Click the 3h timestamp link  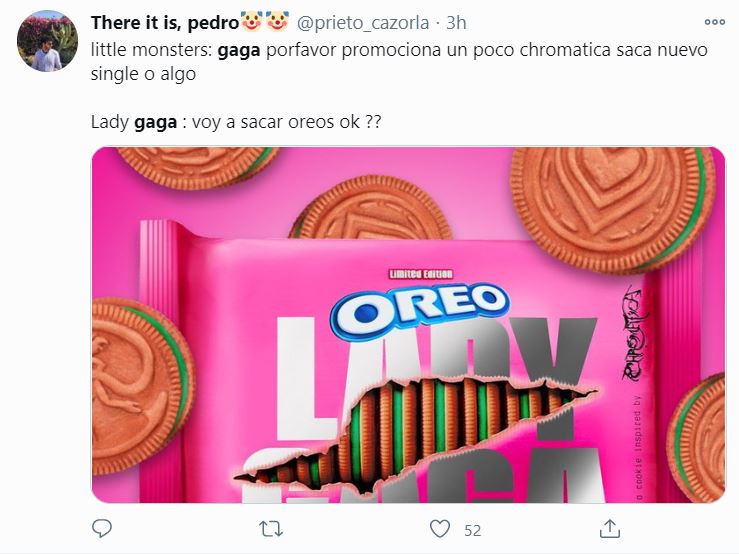click(x=456, y=23)
